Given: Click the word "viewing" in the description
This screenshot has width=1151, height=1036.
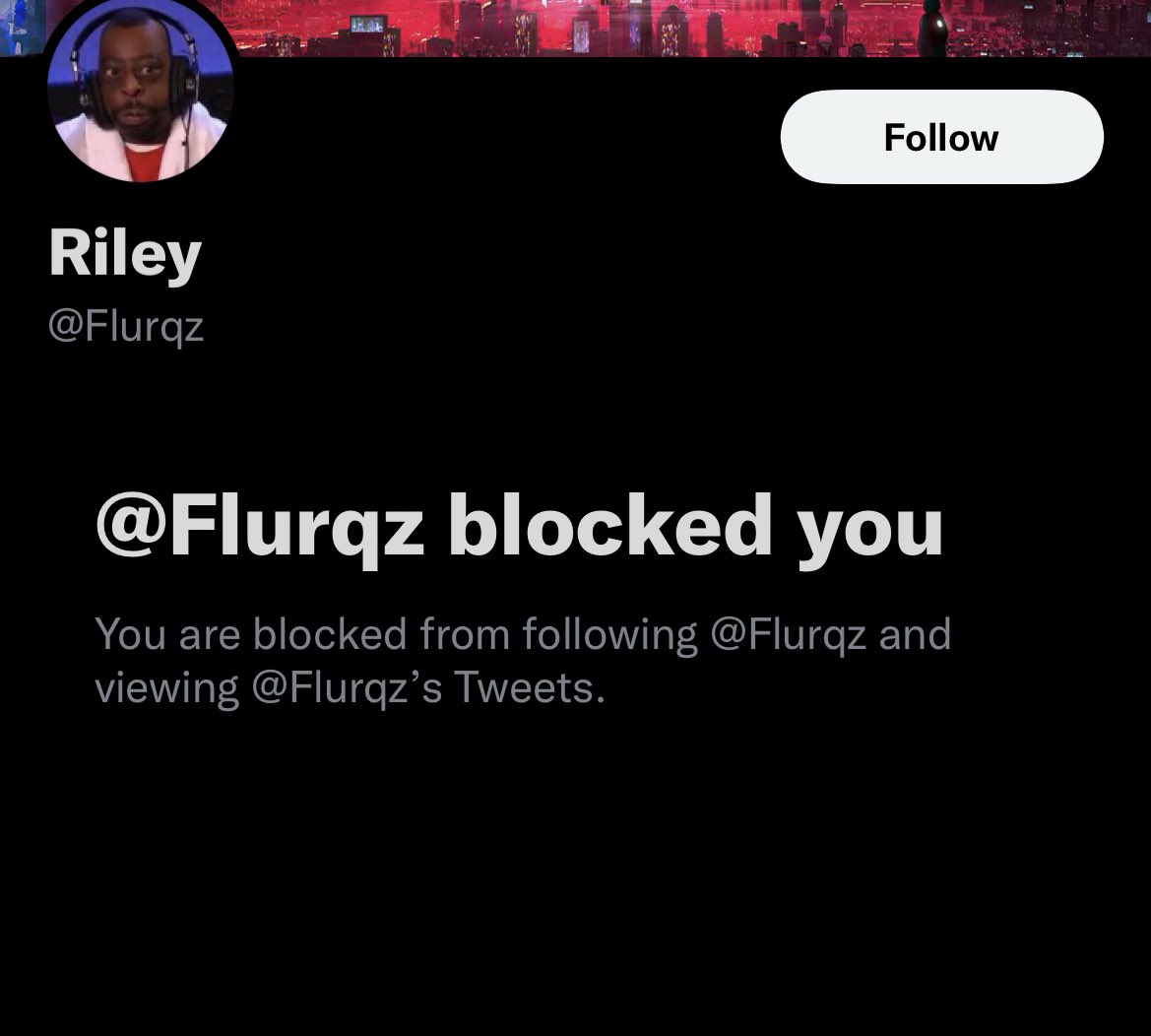Looking at the screenshot, I should [166, 688].
